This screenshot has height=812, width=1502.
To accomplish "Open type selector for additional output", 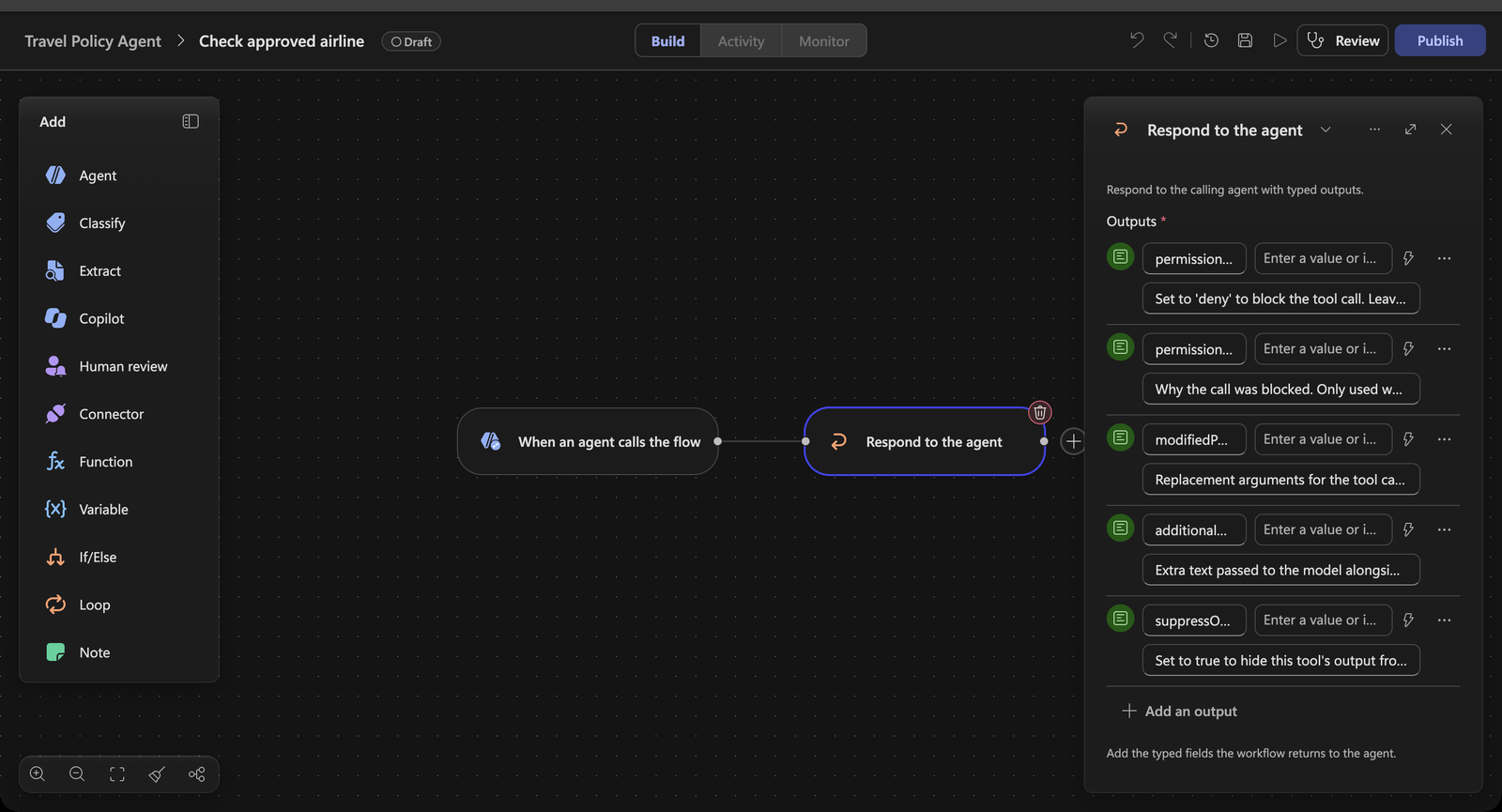I will point(1121,529).
